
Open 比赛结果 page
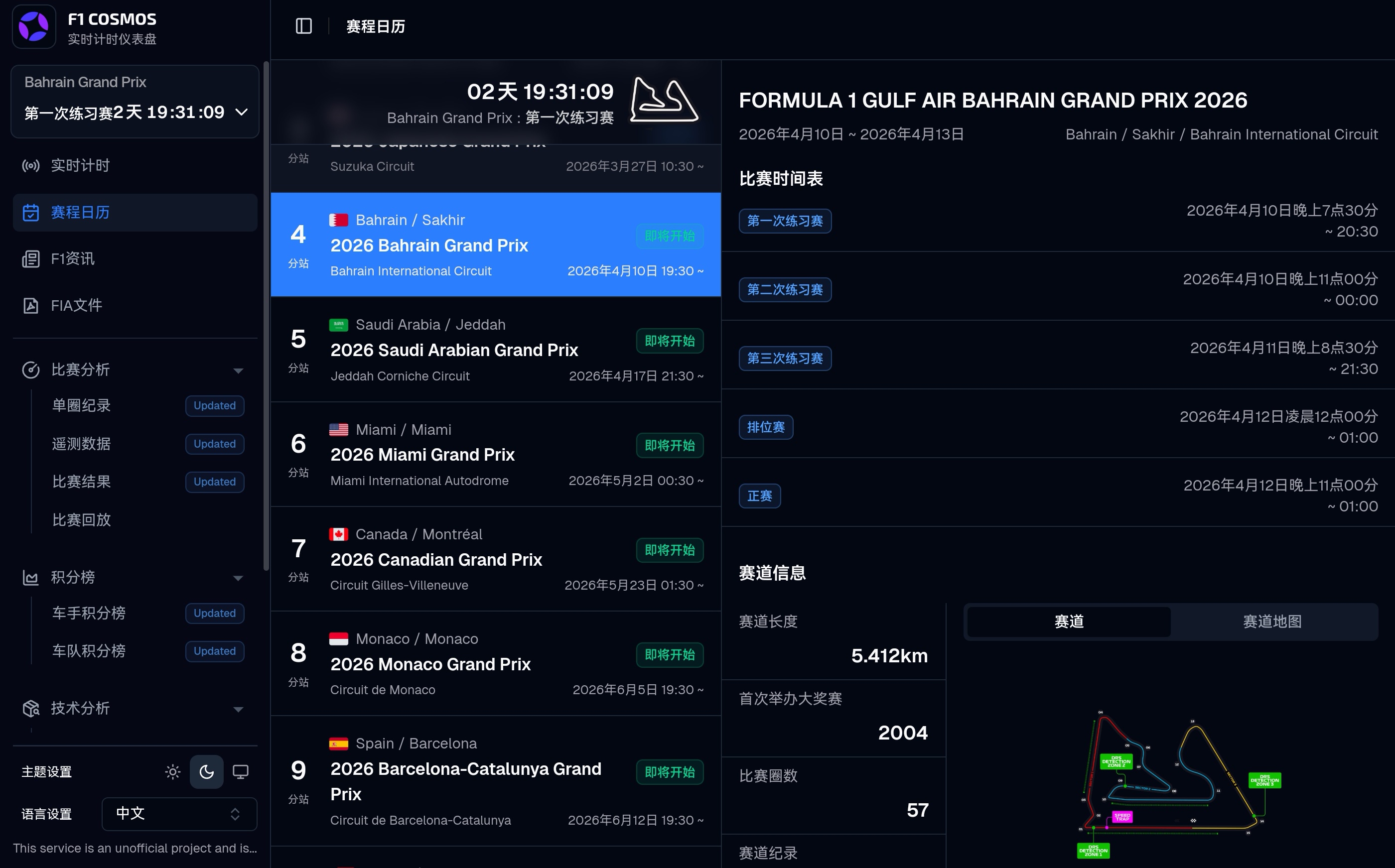[x=82, y=482]
